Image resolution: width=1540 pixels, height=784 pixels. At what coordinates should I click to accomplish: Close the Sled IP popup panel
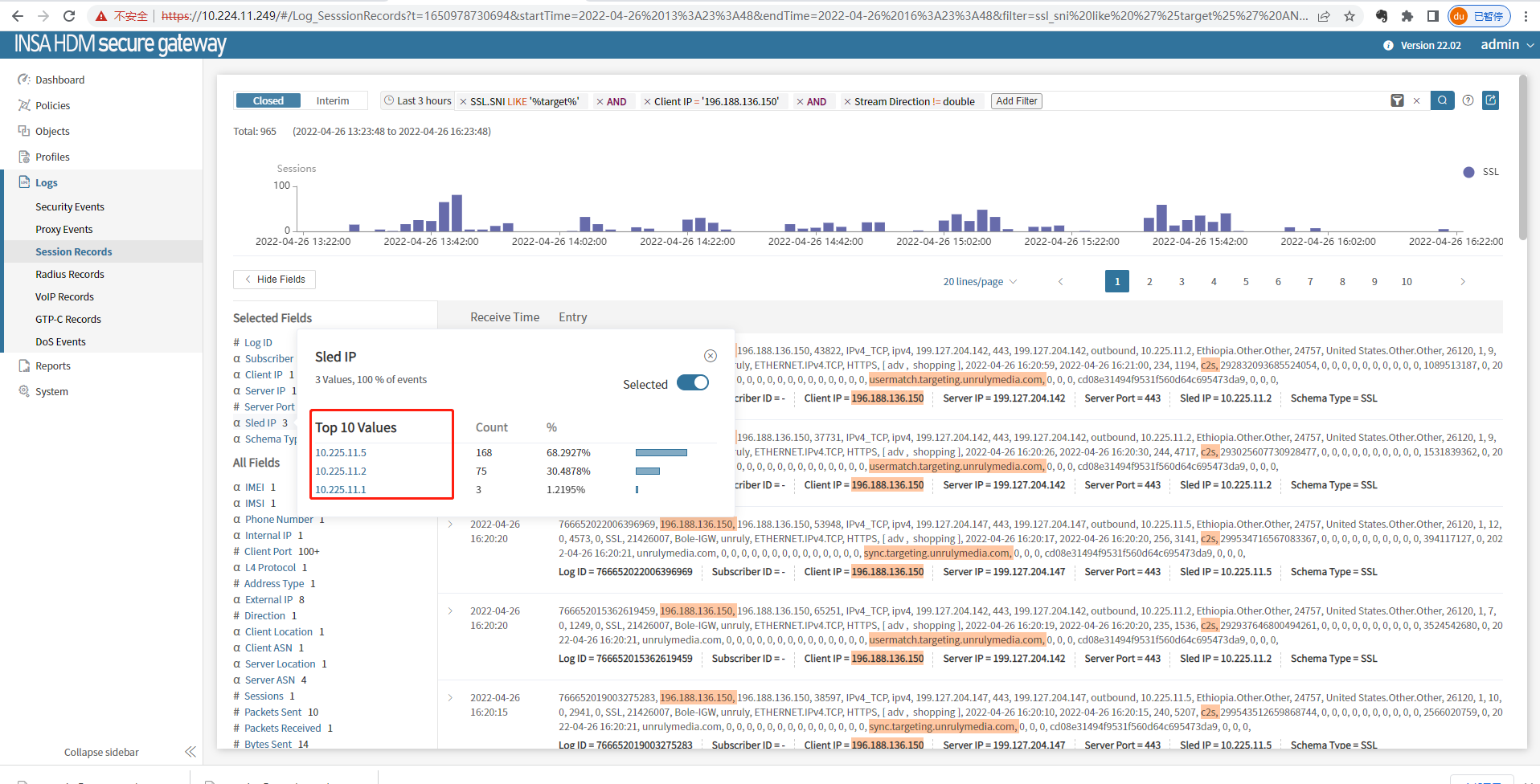[711, 356]
